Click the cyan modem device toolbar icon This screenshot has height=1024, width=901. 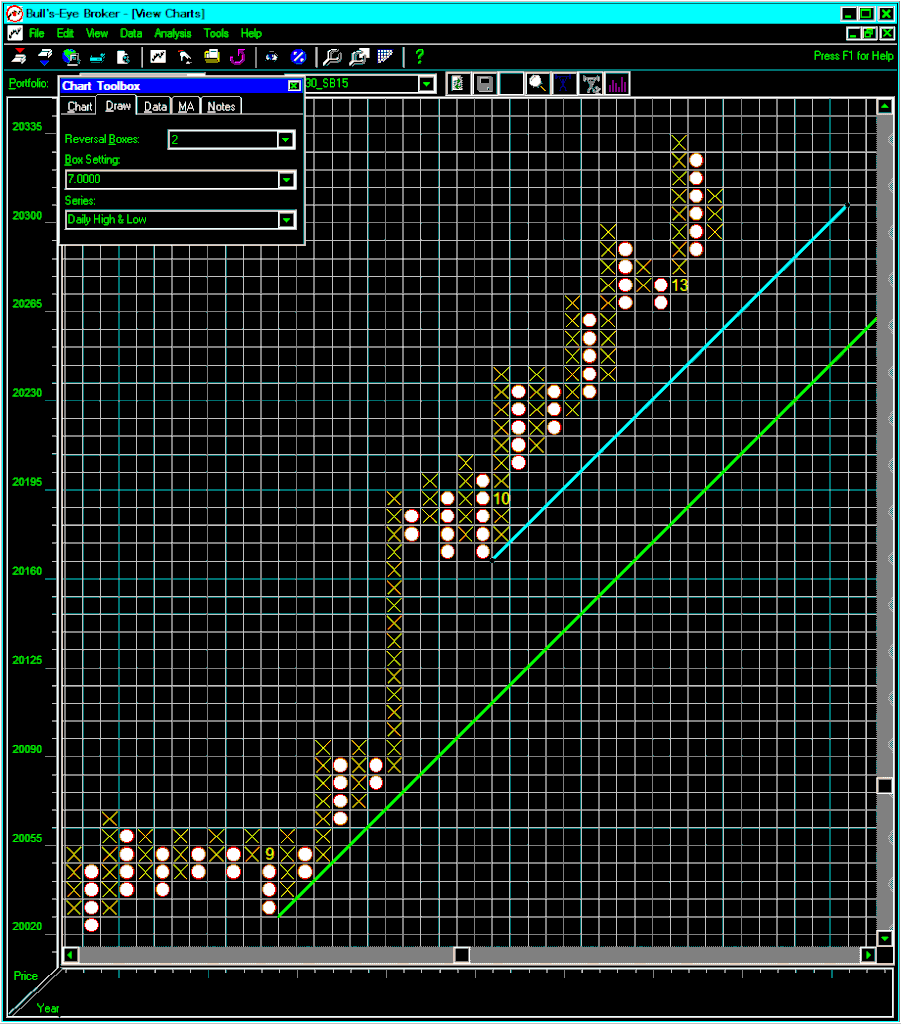[97, 57]
